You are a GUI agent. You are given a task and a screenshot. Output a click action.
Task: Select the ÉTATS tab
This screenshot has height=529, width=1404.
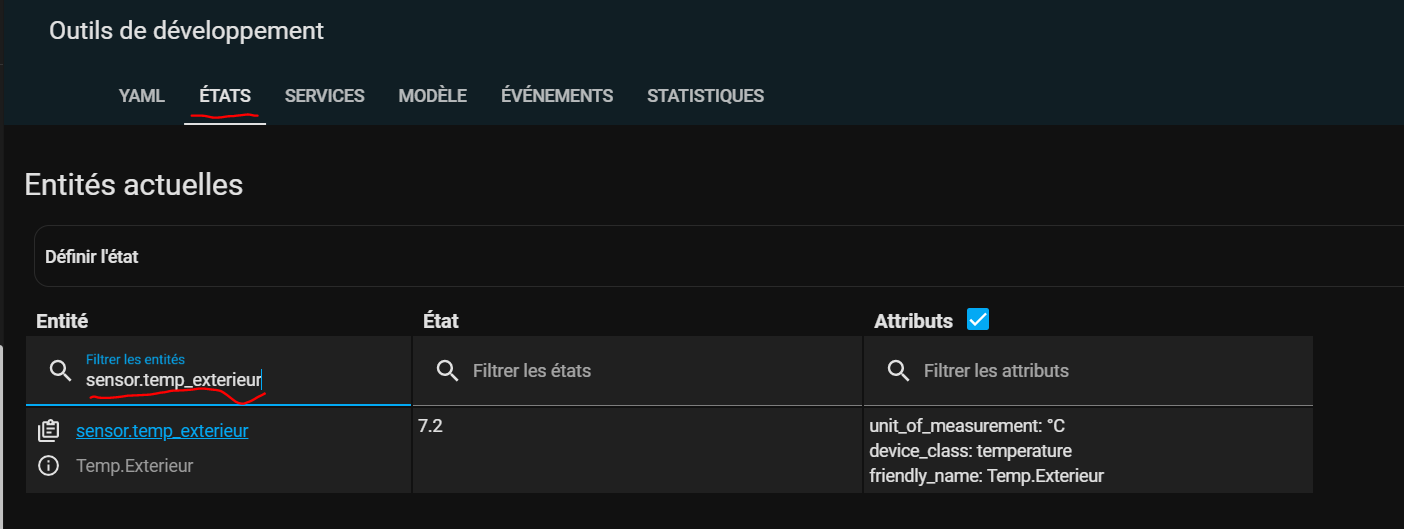click(225, 96)
